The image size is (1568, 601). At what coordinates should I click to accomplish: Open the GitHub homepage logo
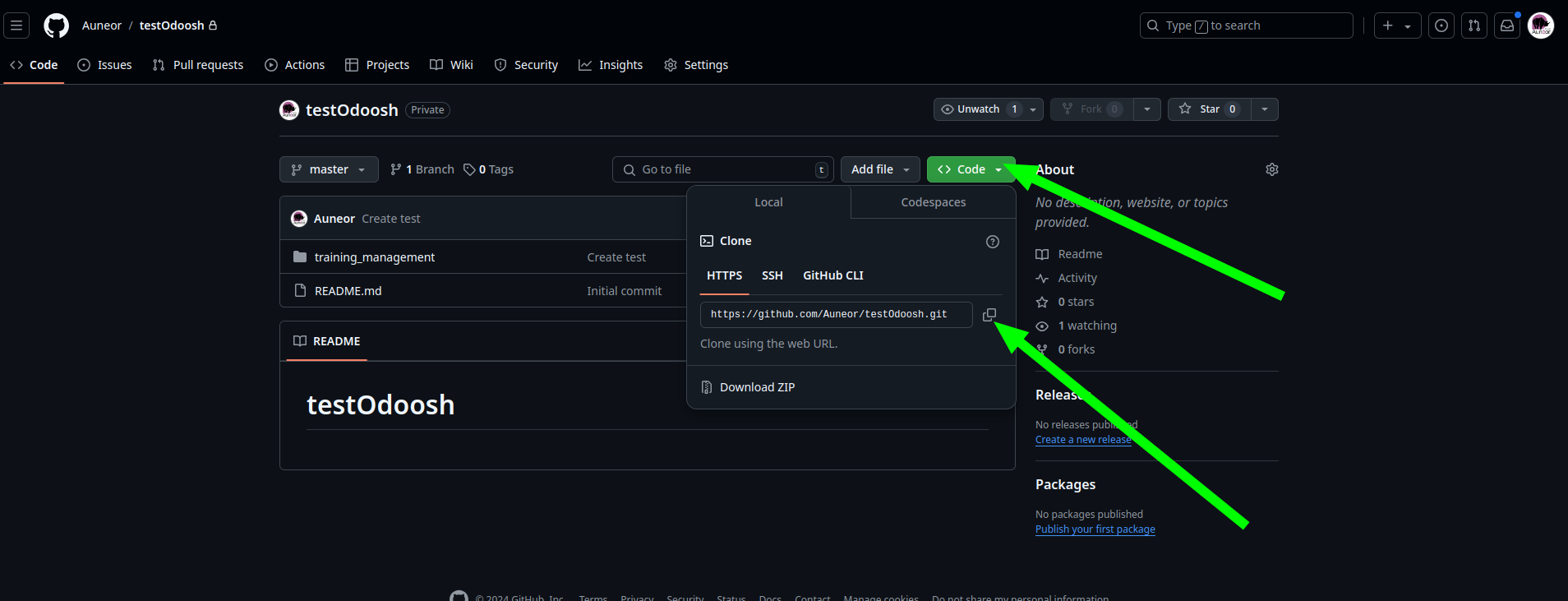pyautogui.click(x=56, y=25)
